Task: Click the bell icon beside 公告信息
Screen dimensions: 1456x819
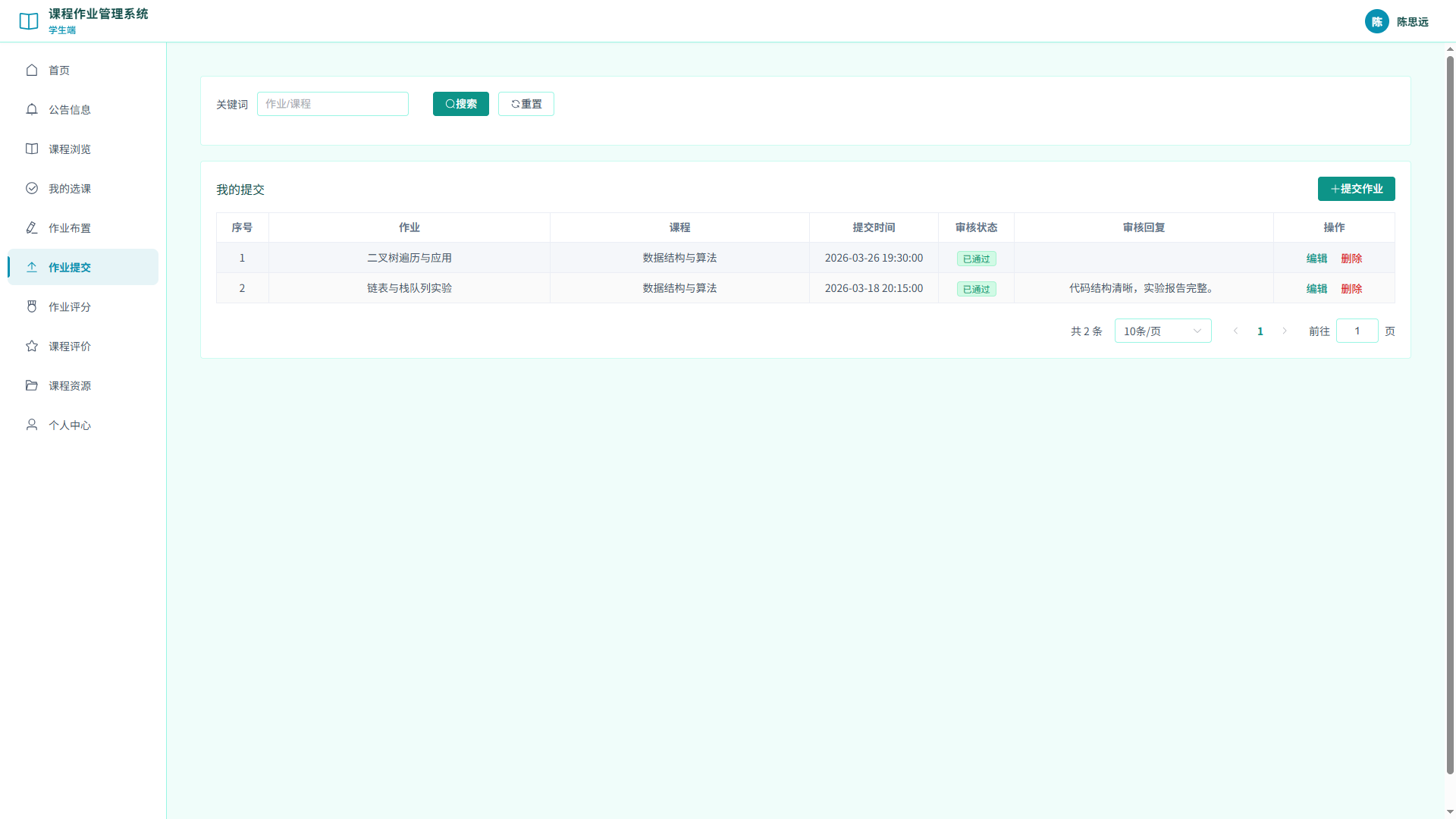Action: [32, 109]
